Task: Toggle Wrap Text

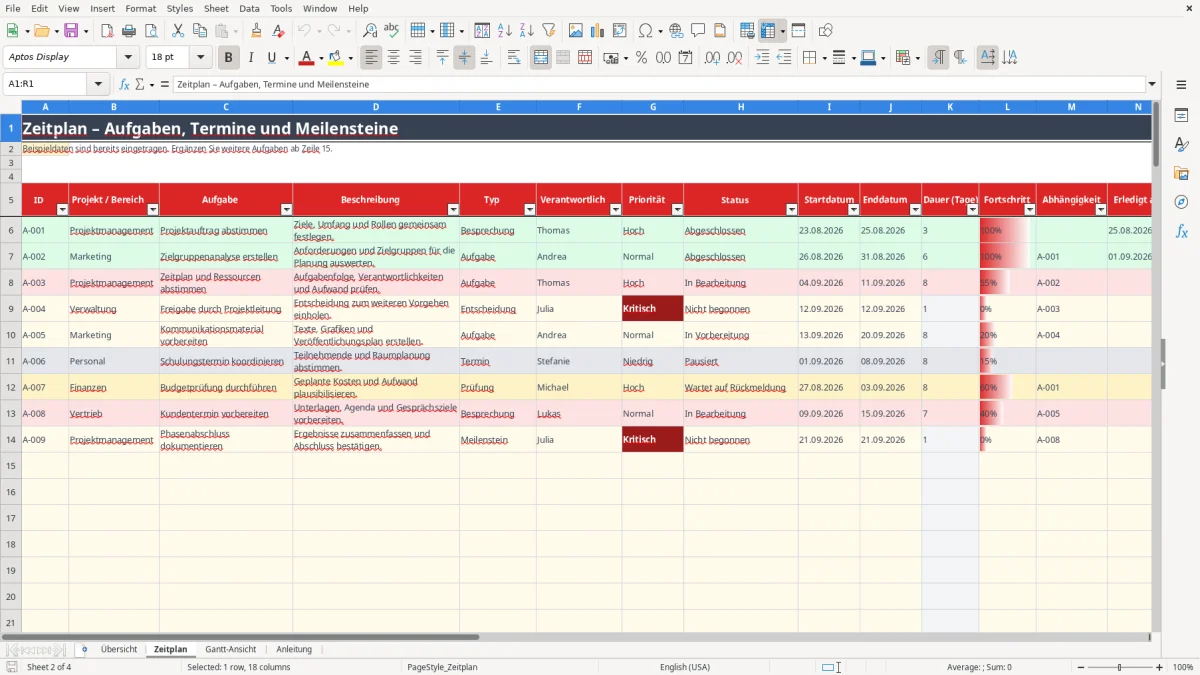Action: (x=514, y=58)
